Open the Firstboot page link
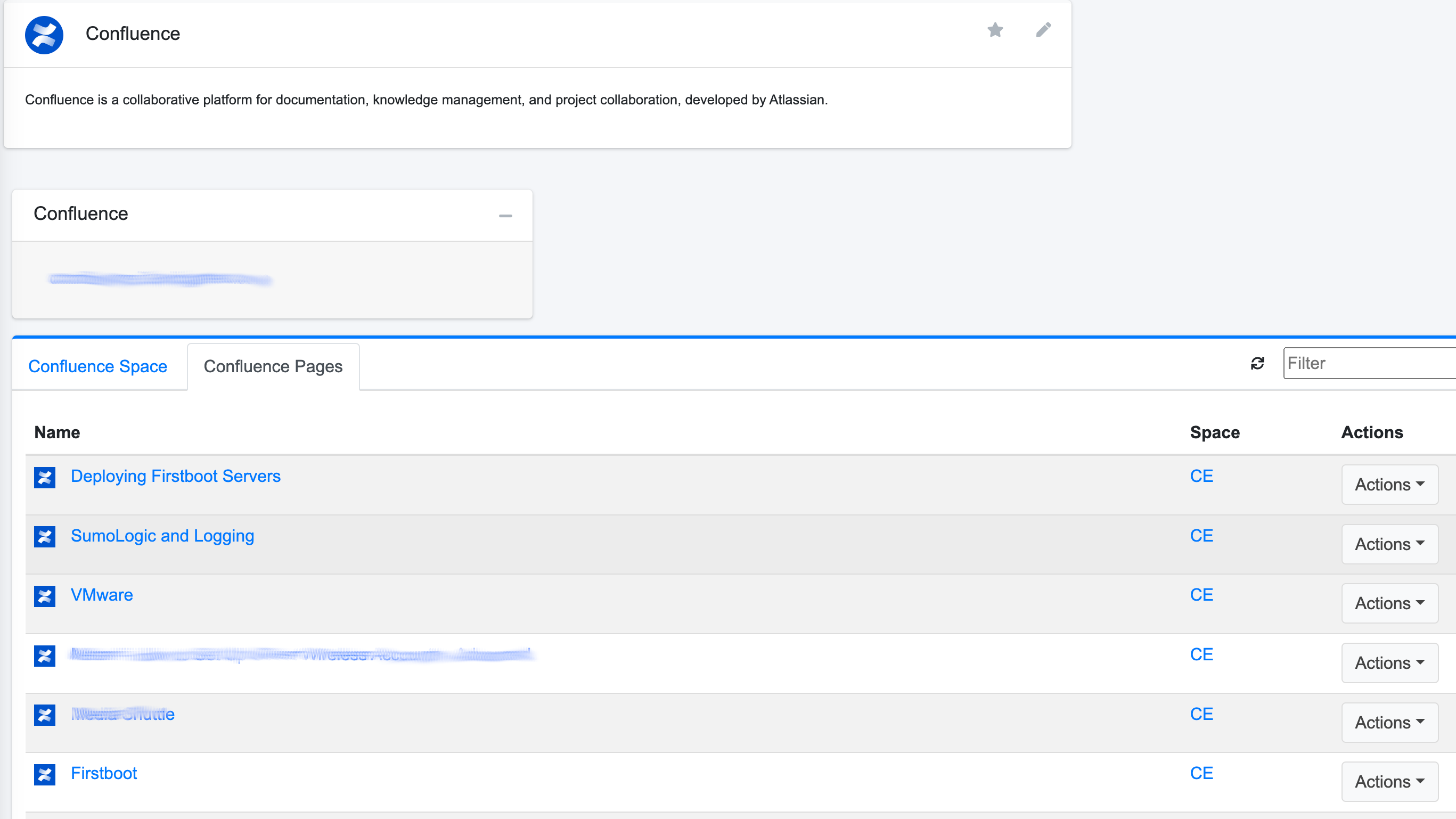 [104, 773]
